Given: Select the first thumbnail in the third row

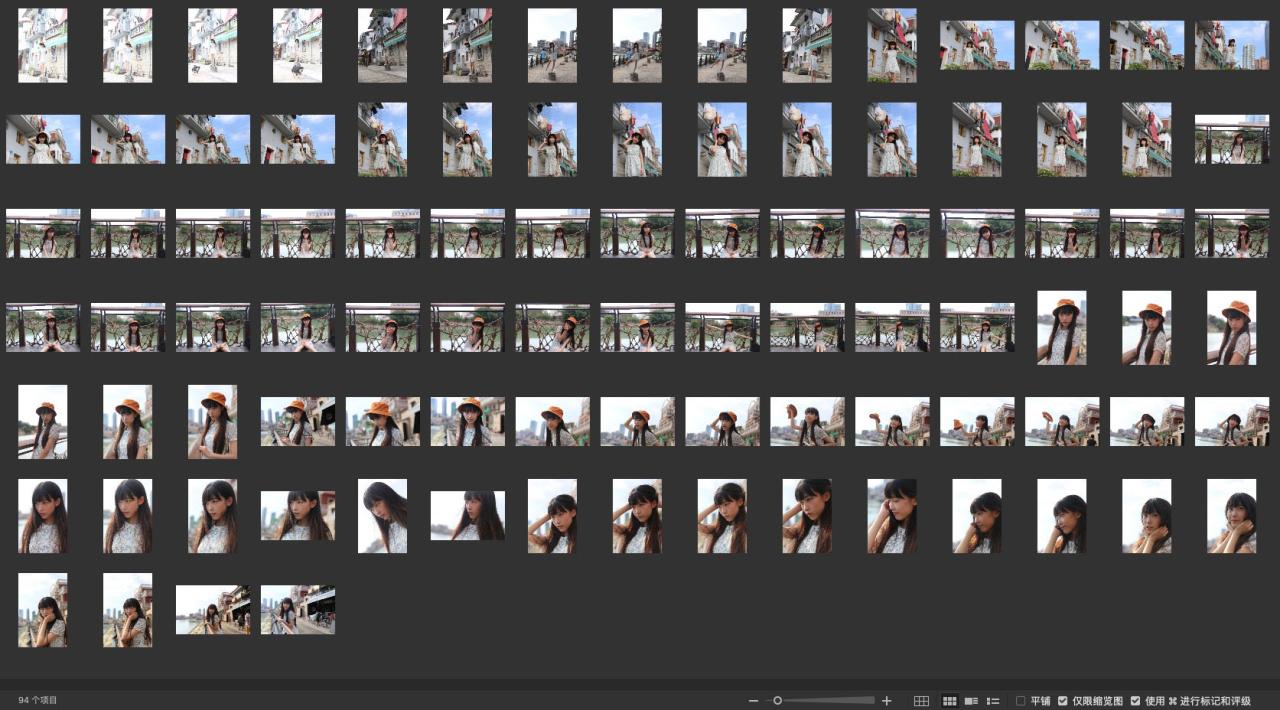Looking at the screenshot, I should tap(43, 233).
